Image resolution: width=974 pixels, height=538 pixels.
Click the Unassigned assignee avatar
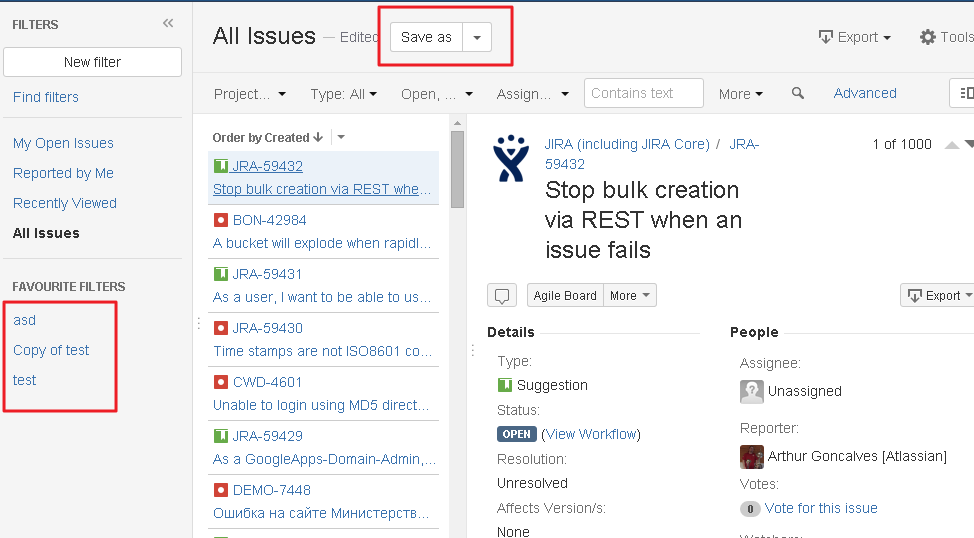[x=752, y=391]
